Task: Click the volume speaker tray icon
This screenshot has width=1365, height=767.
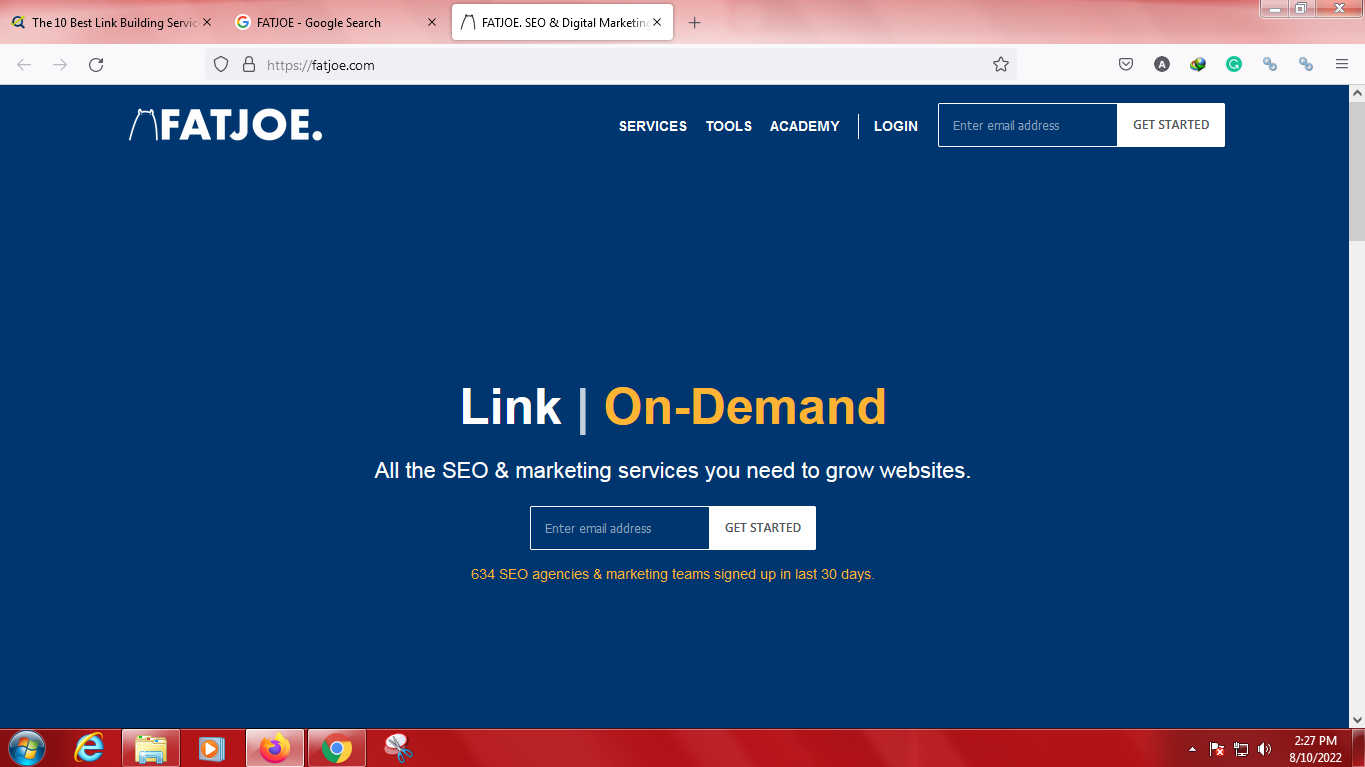Action: (1265, 749)
